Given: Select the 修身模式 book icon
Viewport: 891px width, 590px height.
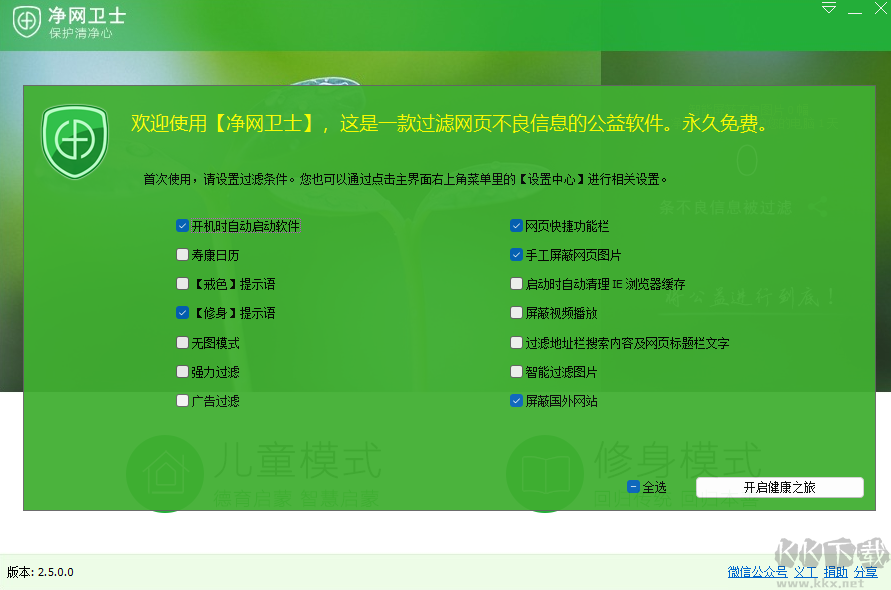Looking at the screenshot, I should tap(544, 473).
